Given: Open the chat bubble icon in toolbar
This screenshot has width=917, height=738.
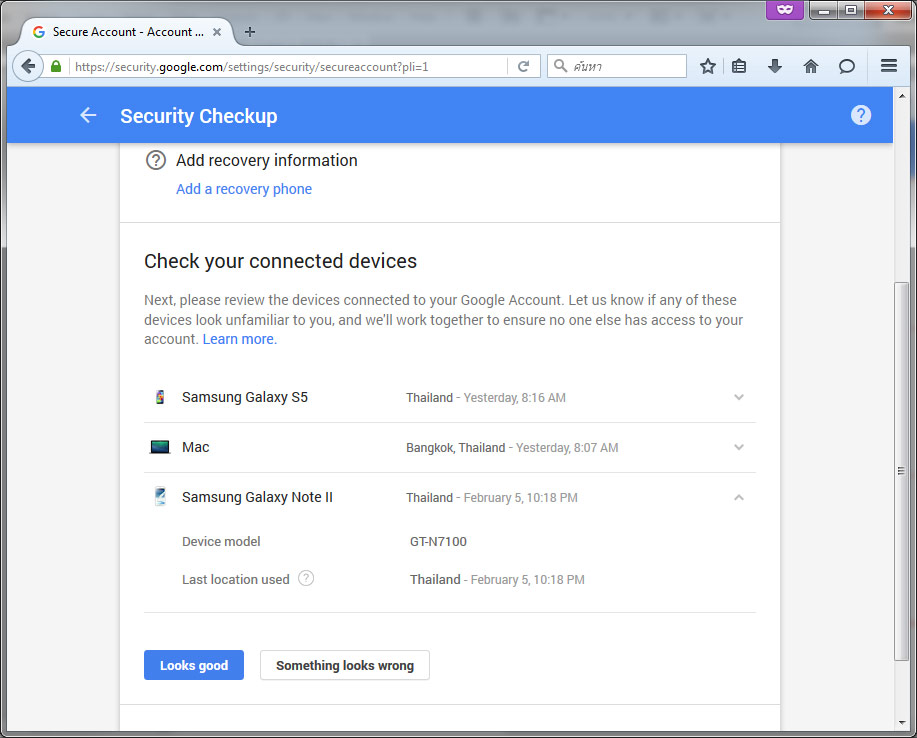Looking at the screenshot, I should 846,66.
